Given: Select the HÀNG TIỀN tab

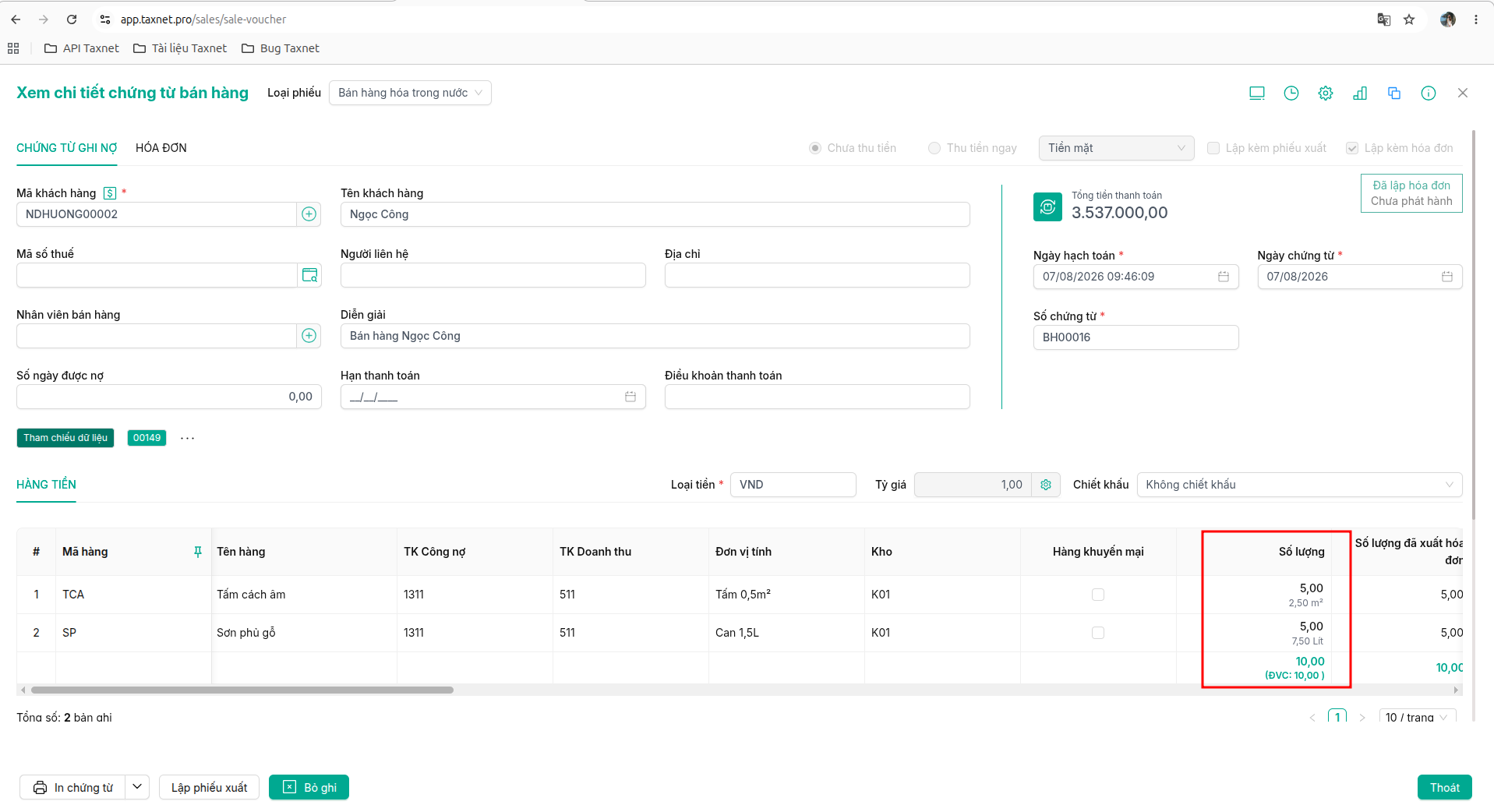Looking at the screenshot, I should 46,485.
